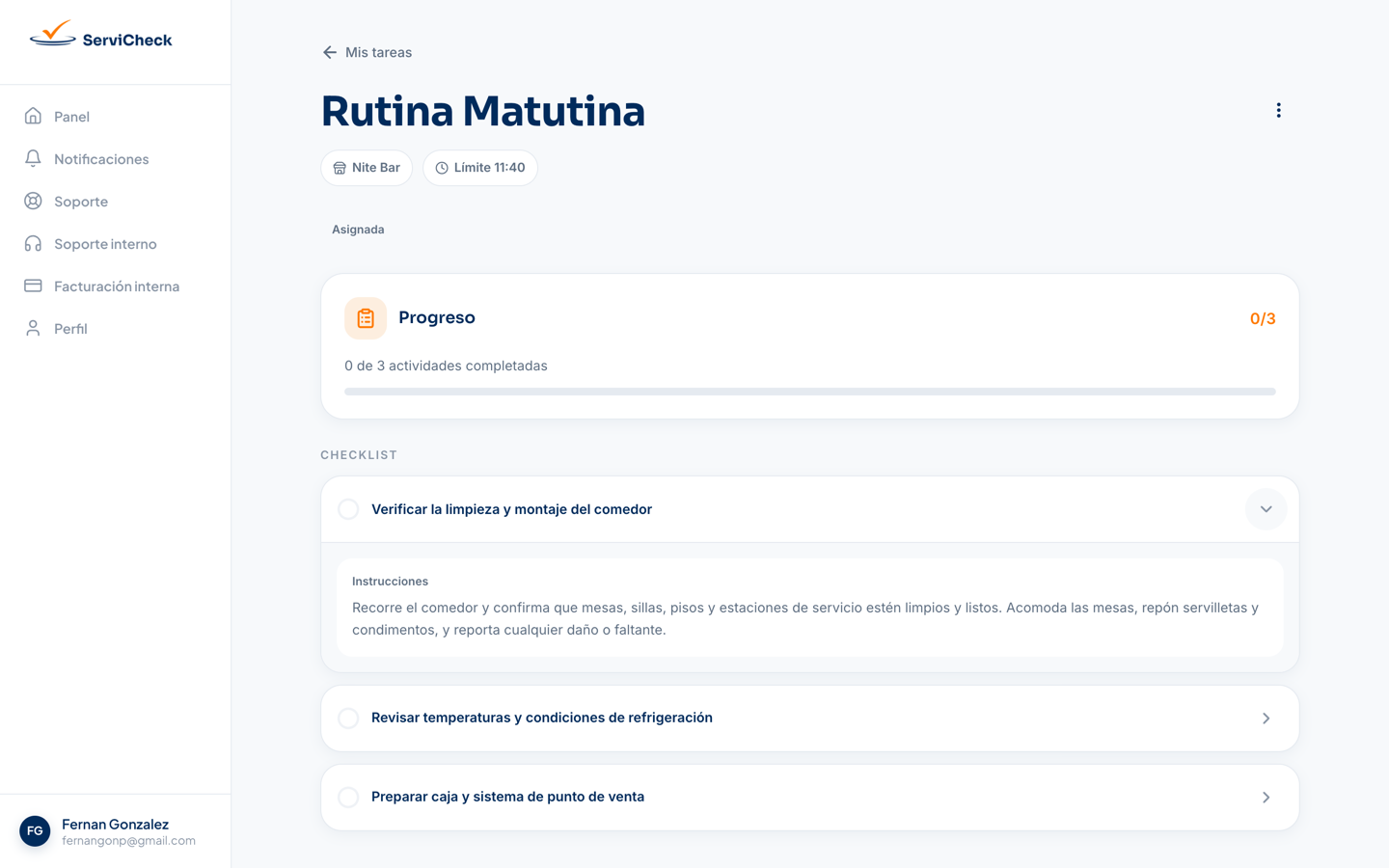
Task: Click the Instrucciones label
Action: click(x=390, y=582)
